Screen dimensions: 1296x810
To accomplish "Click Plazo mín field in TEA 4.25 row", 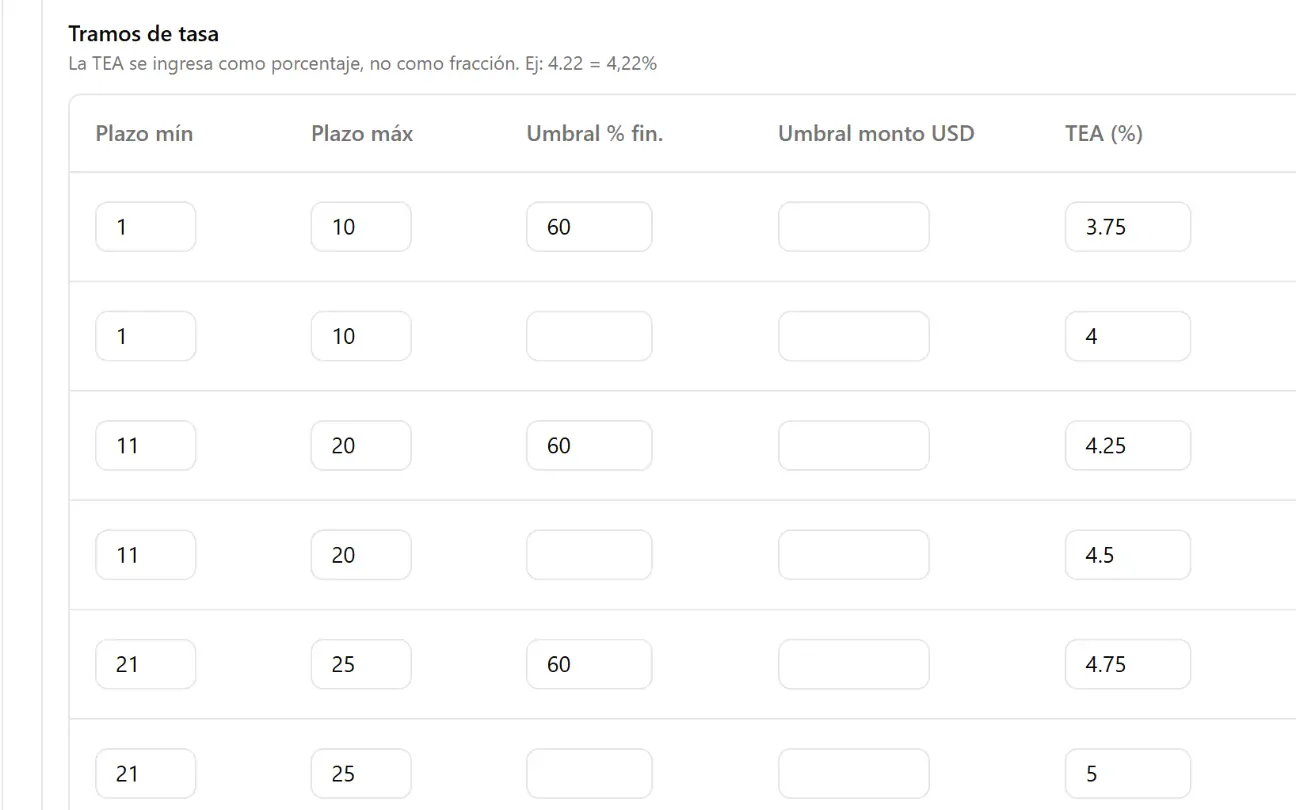I will click(x=146, y=445).
